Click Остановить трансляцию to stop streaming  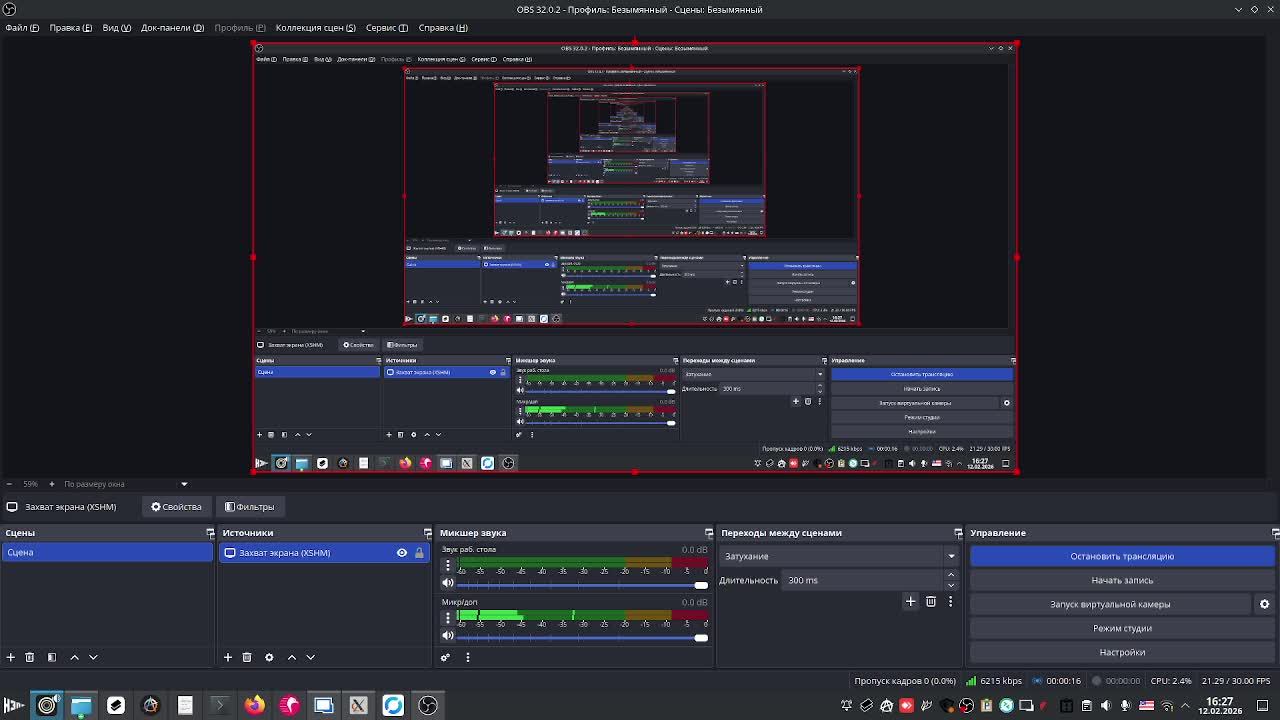coord(1122,556)
